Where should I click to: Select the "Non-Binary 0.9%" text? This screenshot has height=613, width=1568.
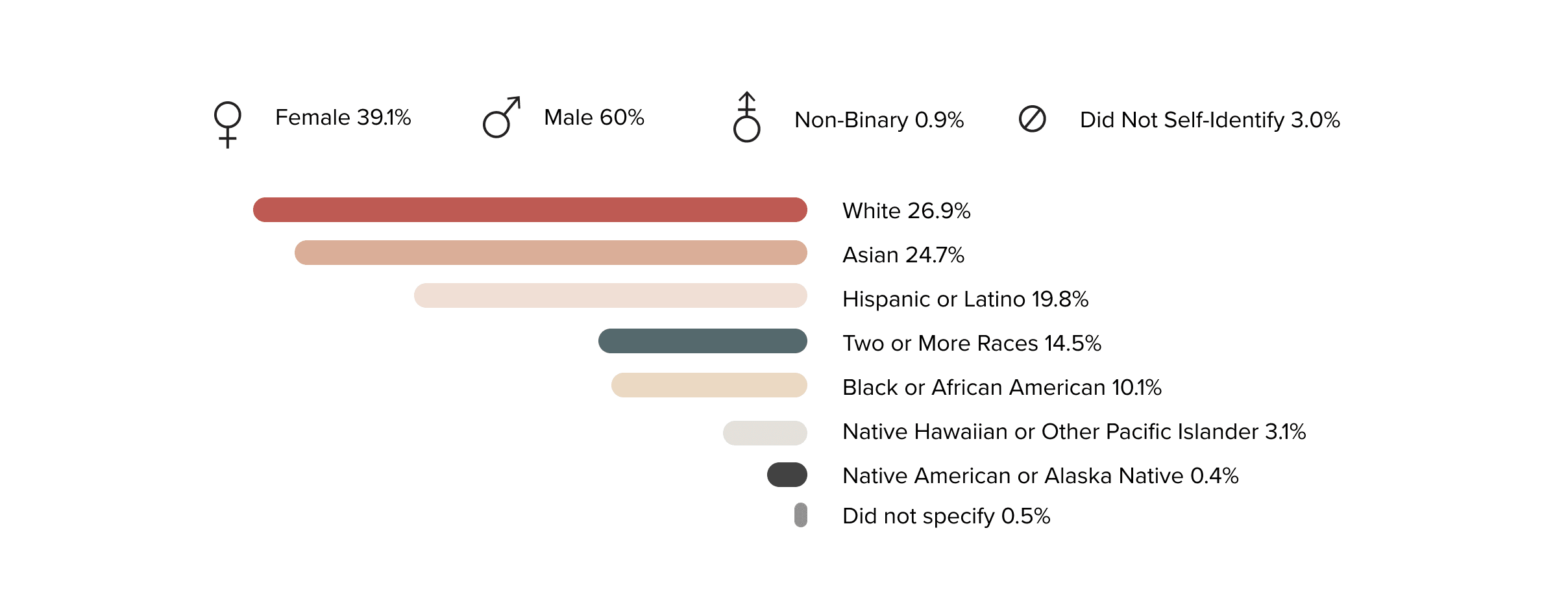[879, 120]
